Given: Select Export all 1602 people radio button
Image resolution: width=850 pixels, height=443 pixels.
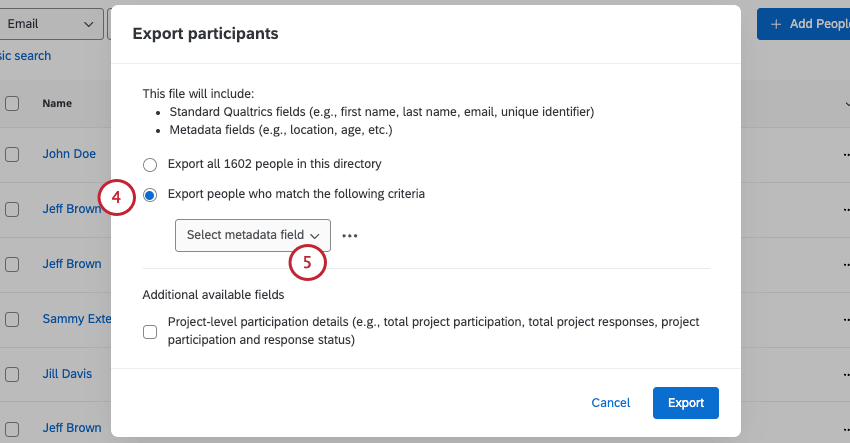Looking at the screenshot, I should (x=150, y=163).
